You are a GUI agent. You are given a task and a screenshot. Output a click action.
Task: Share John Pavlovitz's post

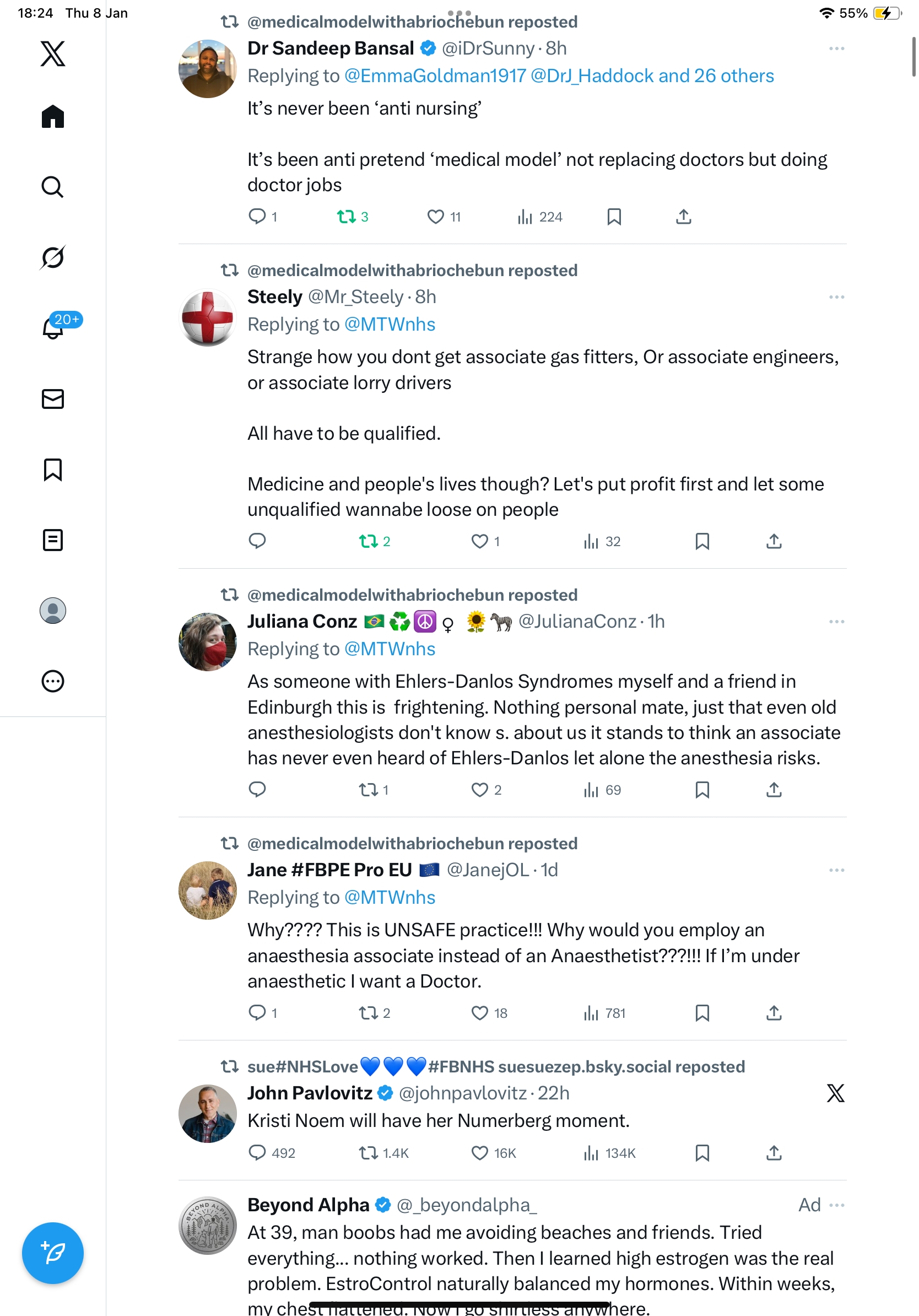pos(774,1153)
